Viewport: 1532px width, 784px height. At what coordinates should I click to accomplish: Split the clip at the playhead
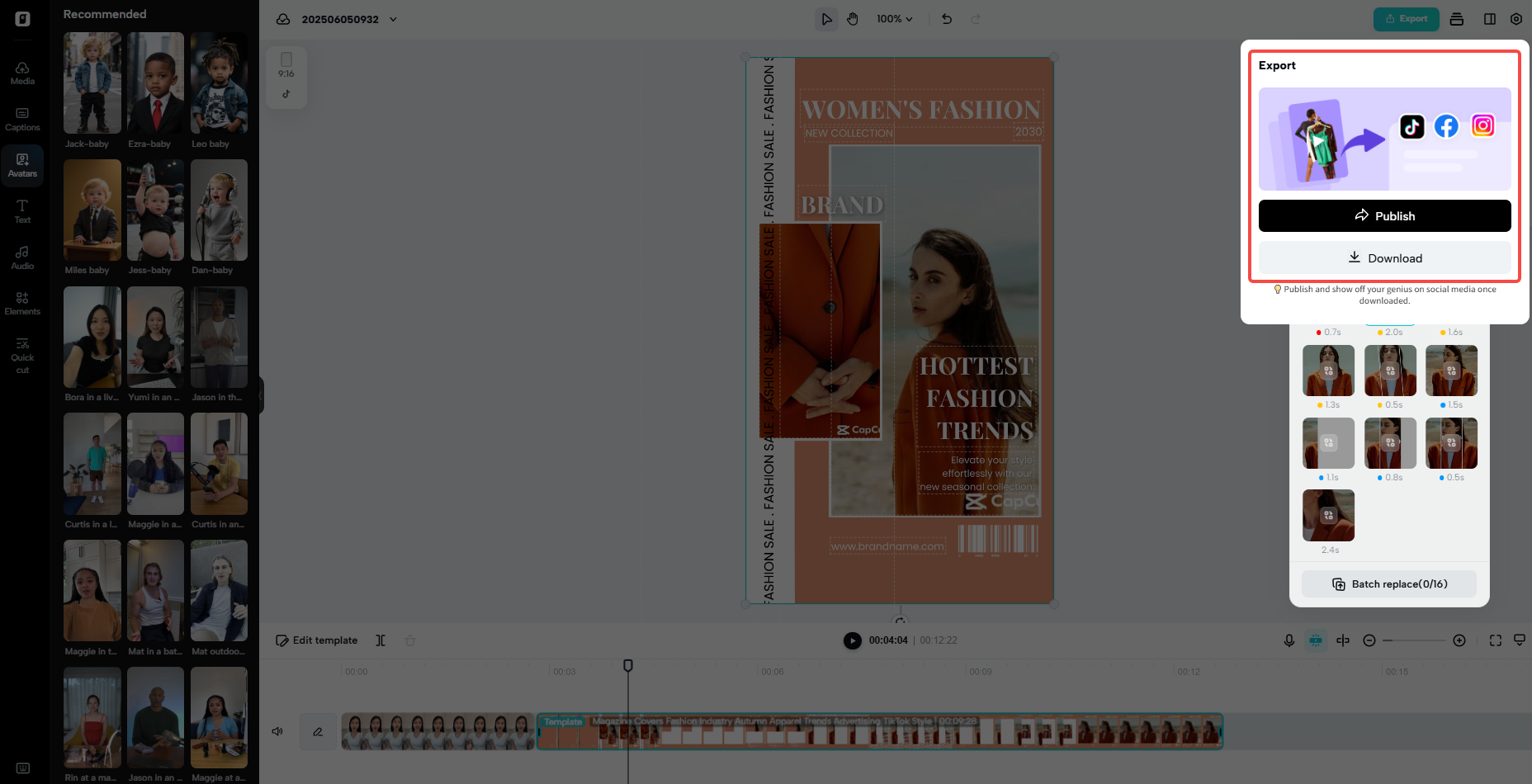point(1343,640)
